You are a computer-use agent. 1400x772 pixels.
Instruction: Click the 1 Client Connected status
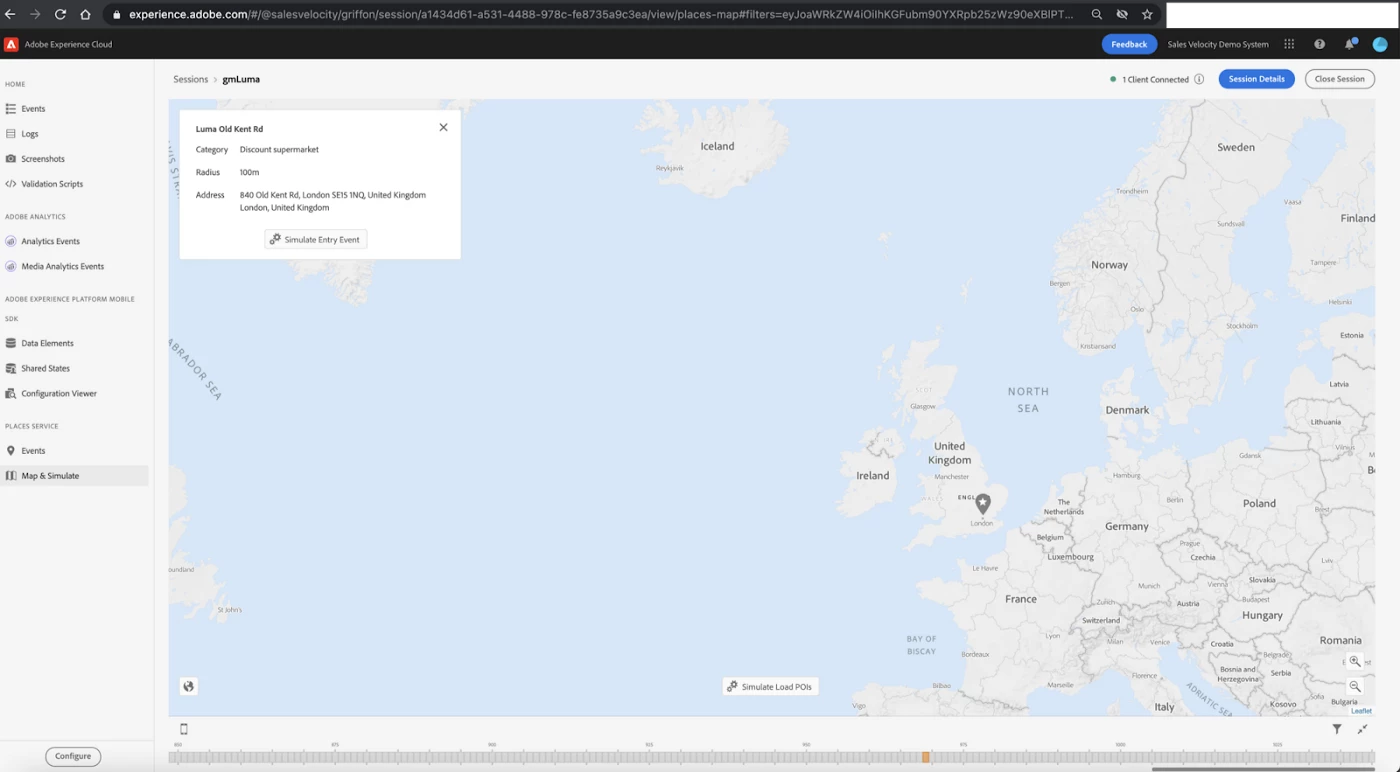1155,79
